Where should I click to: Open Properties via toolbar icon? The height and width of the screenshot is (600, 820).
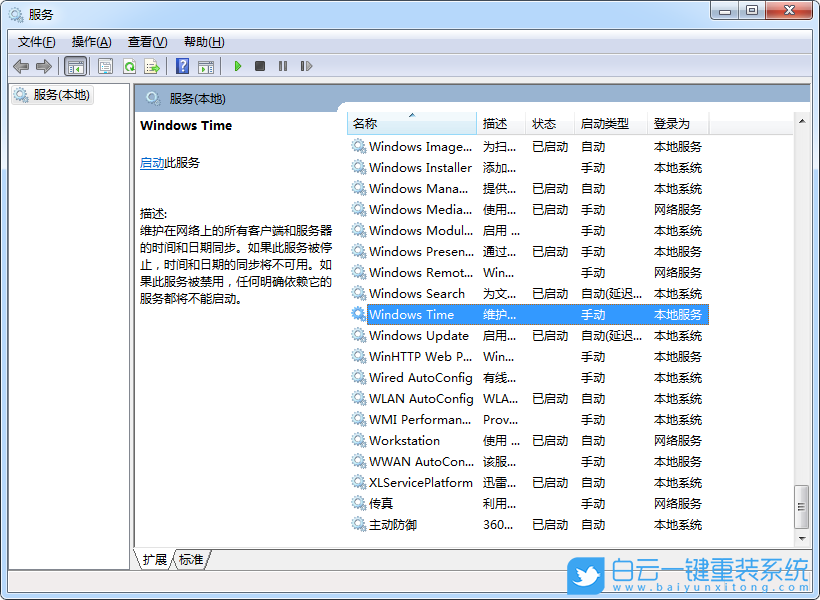coord(104,66)
